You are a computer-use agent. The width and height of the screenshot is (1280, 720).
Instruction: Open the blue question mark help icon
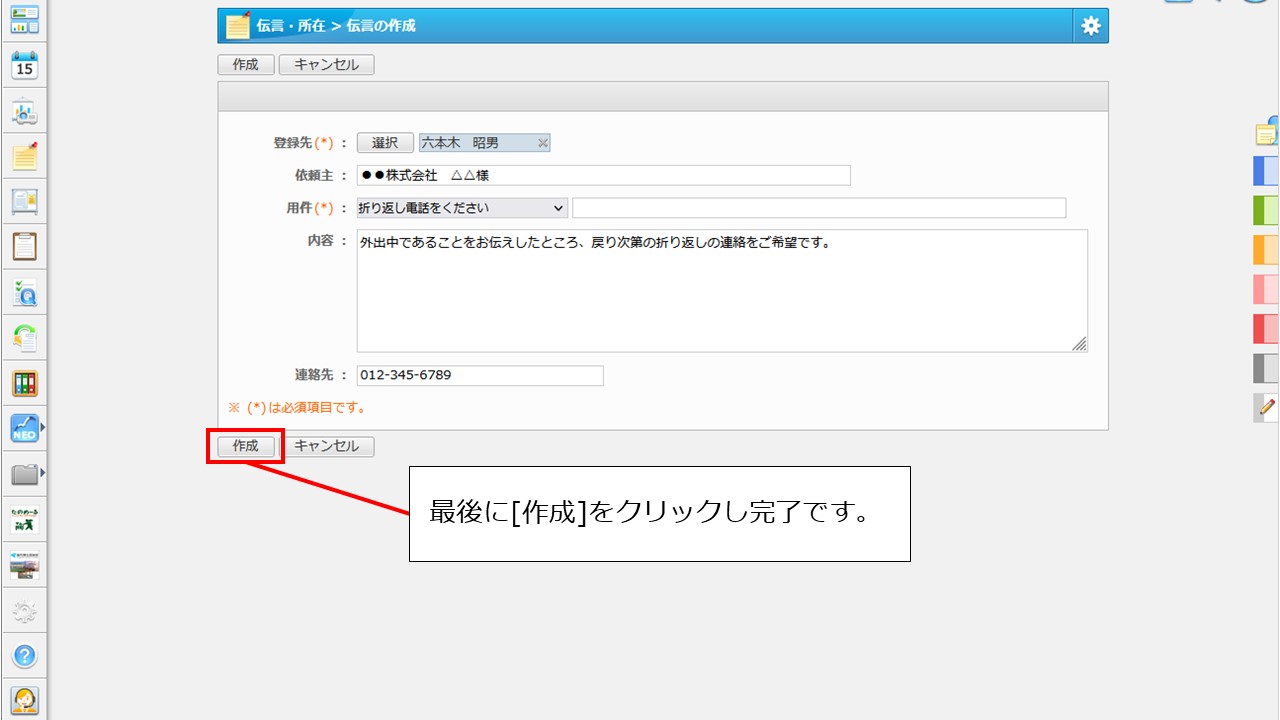coord(24,656)
